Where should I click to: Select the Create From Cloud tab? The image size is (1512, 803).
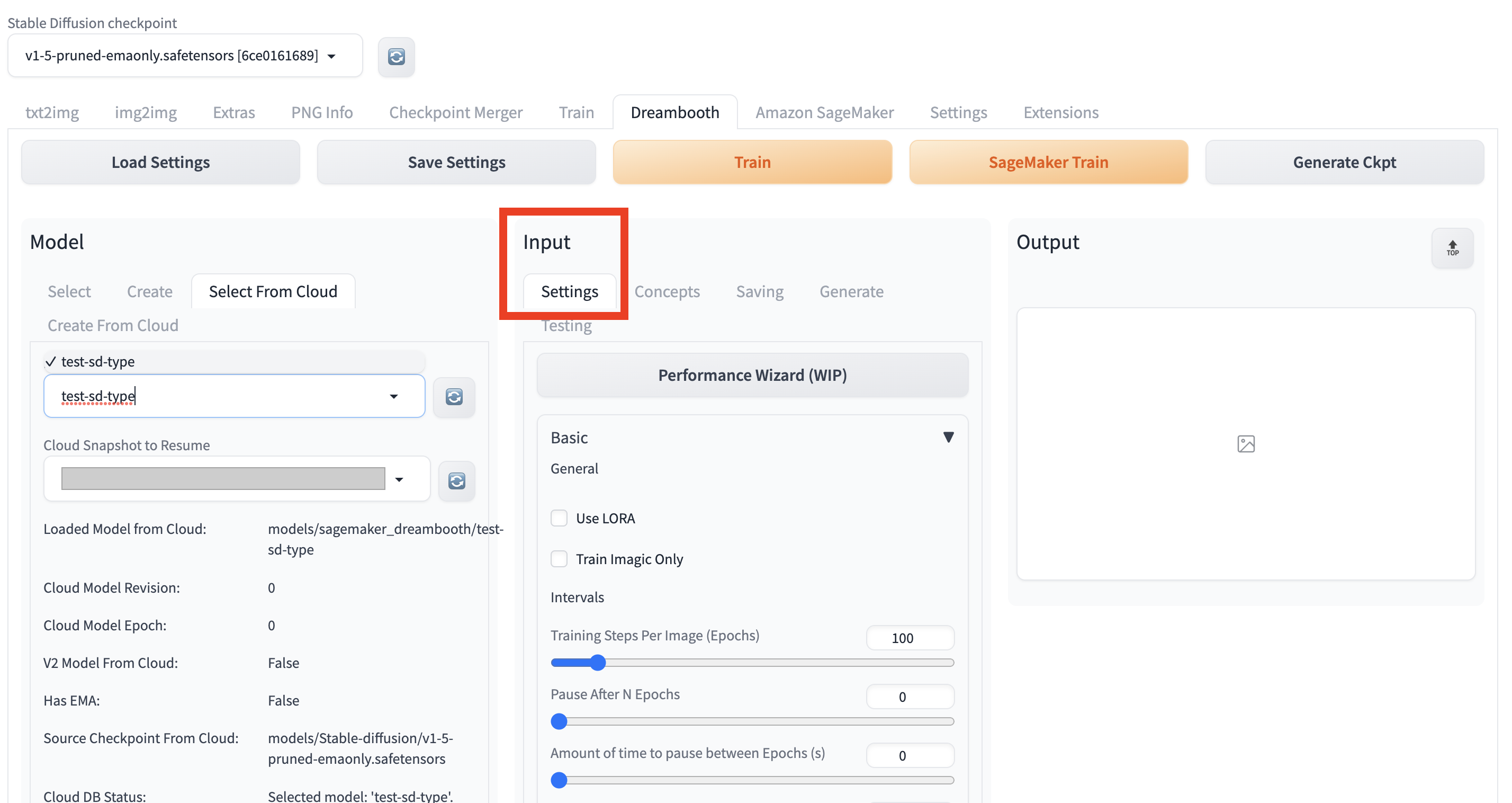(113, 325)
